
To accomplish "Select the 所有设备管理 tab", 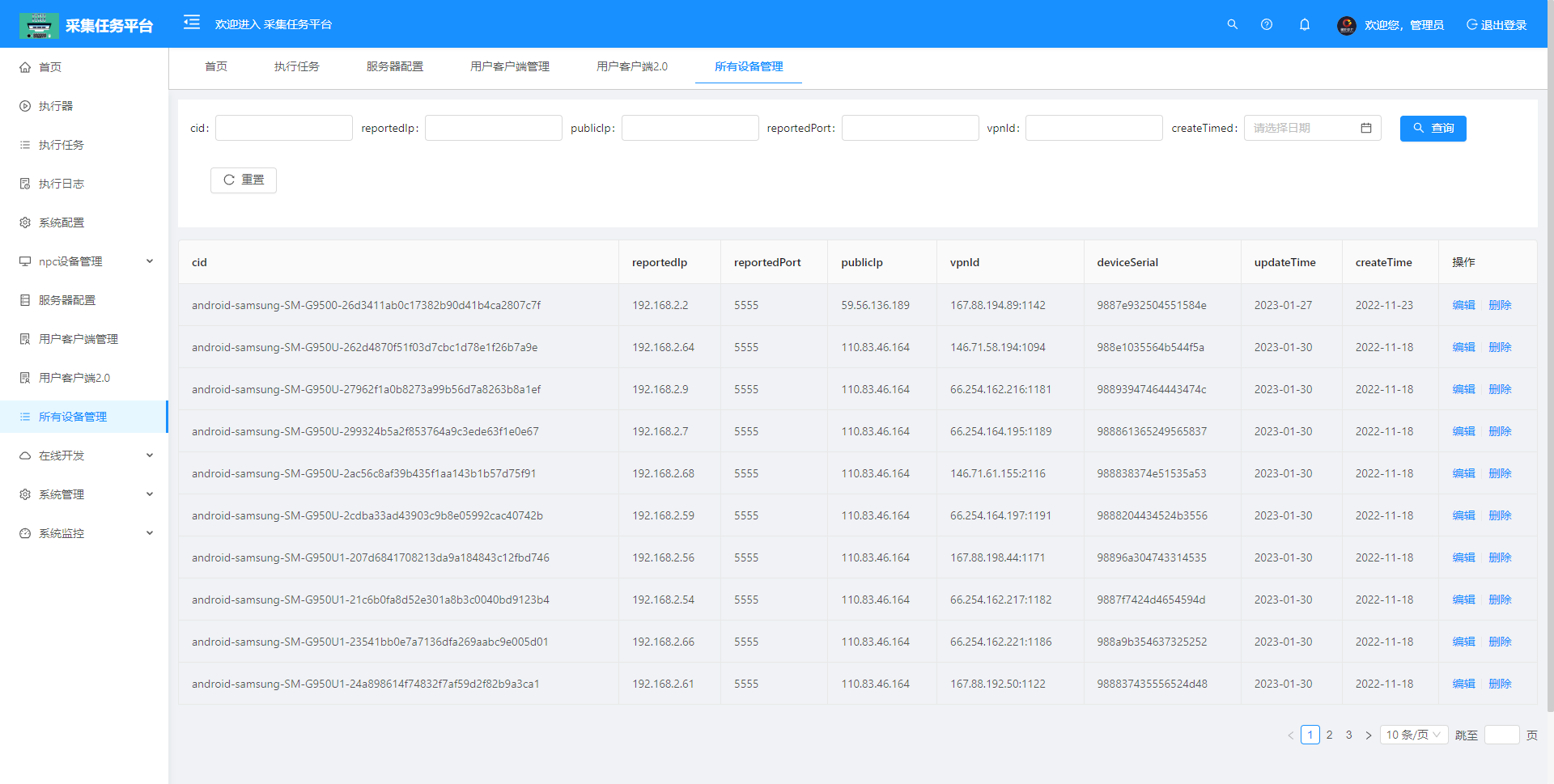I will [x=749, y=66].
